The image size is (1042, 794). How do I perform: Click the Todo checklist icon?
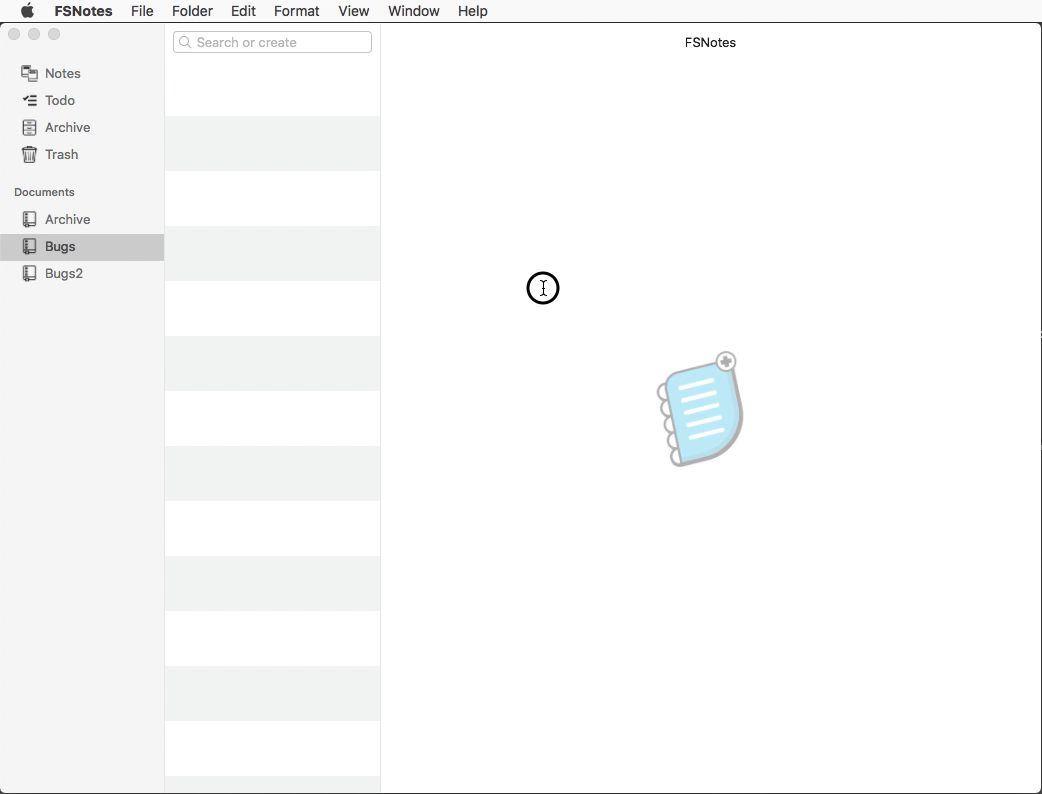(x=30, y=100)
